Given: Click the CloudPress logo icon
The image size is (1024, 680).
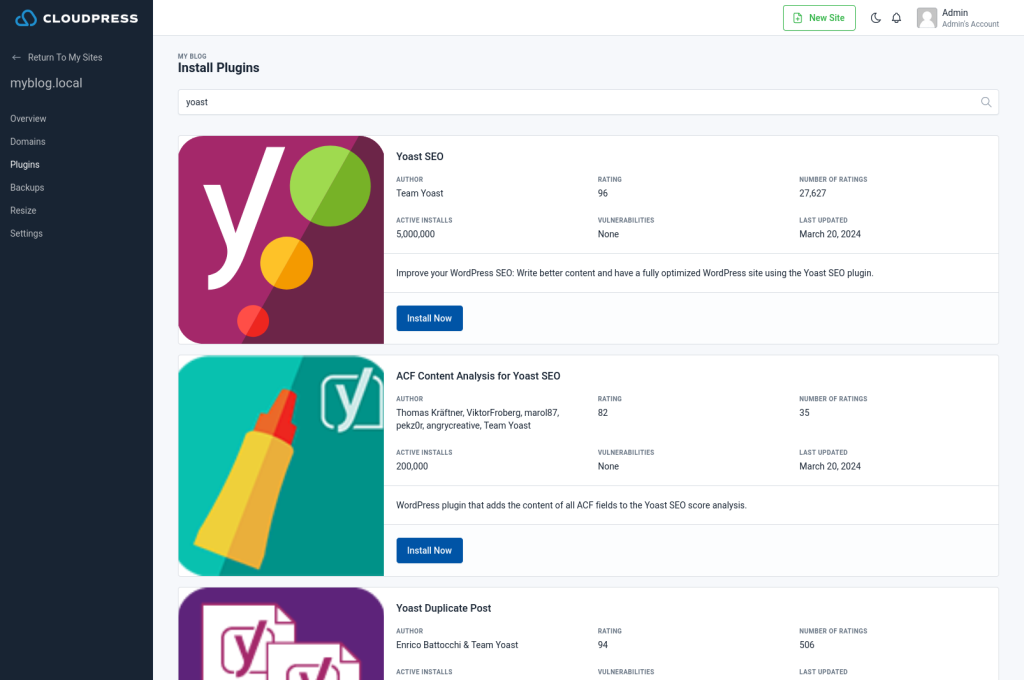Looking at the screenshot, I should point(25,18).
